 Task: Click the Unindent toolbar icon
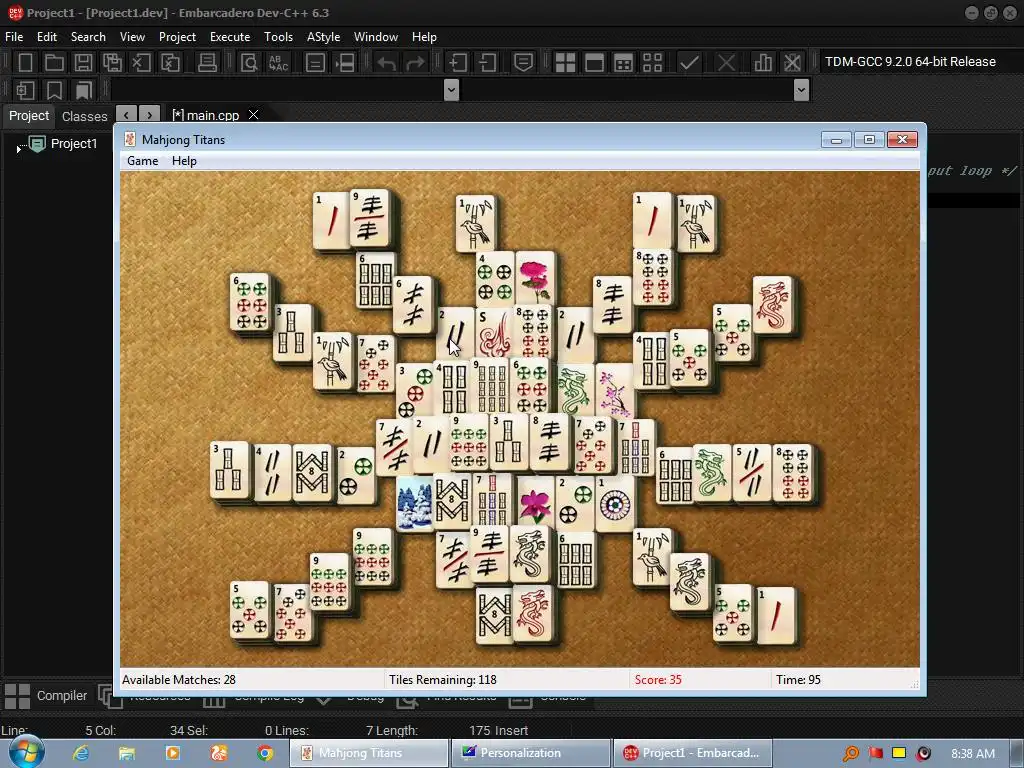point(487,63)
